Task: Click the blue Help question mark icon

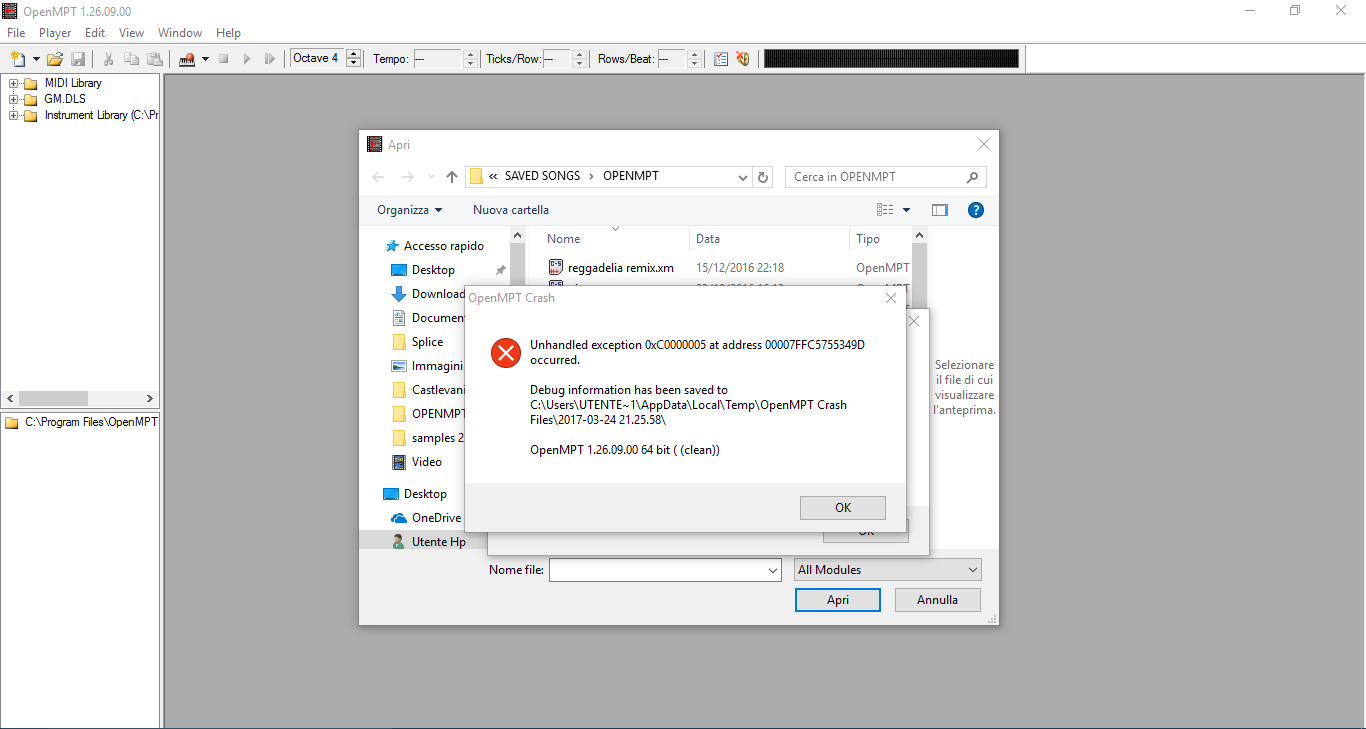Action: coord(976,210)
